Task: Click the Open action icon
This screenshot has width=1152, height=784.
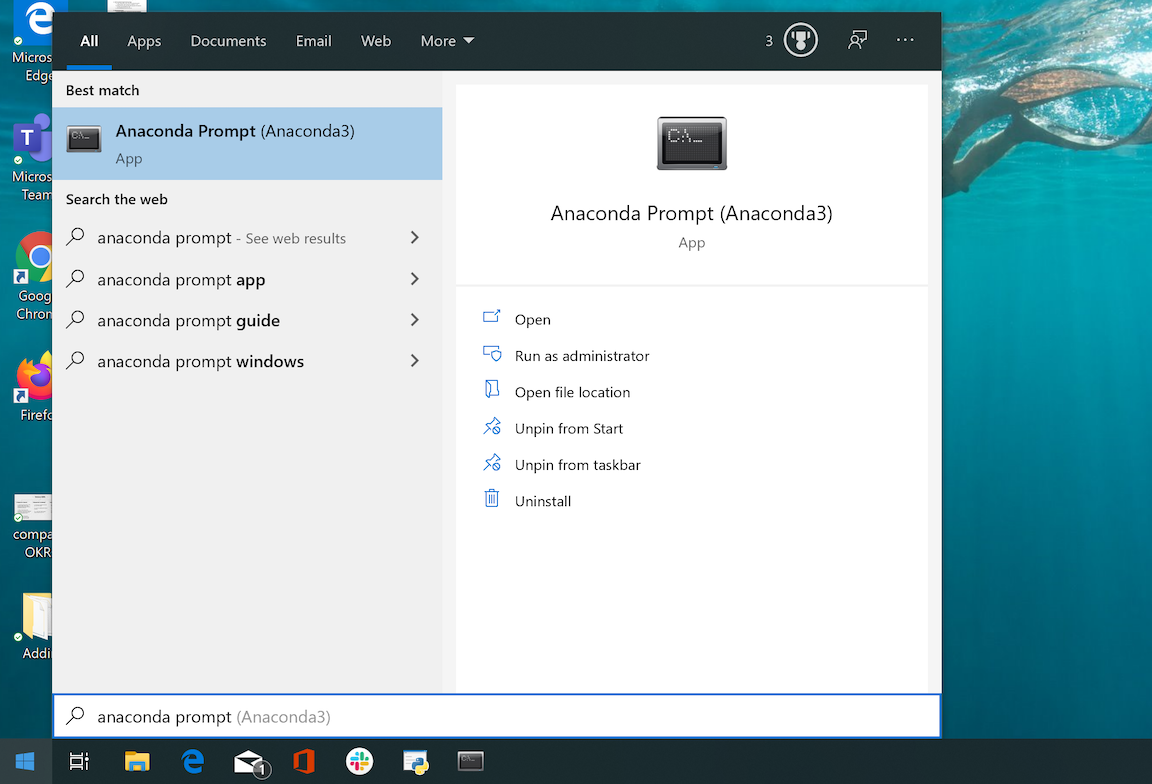Action: point(492,317)
